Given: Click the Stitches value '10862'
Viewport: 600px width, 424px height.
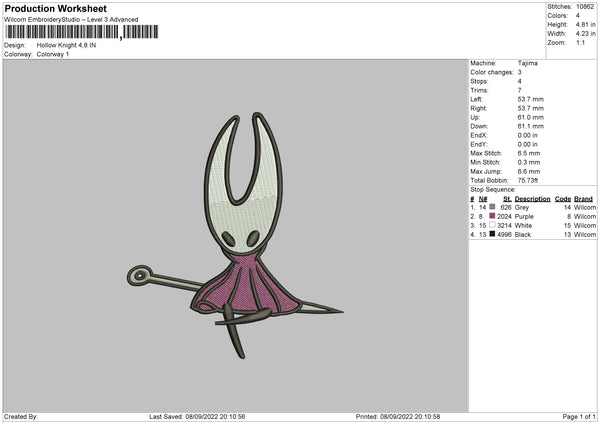Looking at the screenshot, I should pos(585,7).
